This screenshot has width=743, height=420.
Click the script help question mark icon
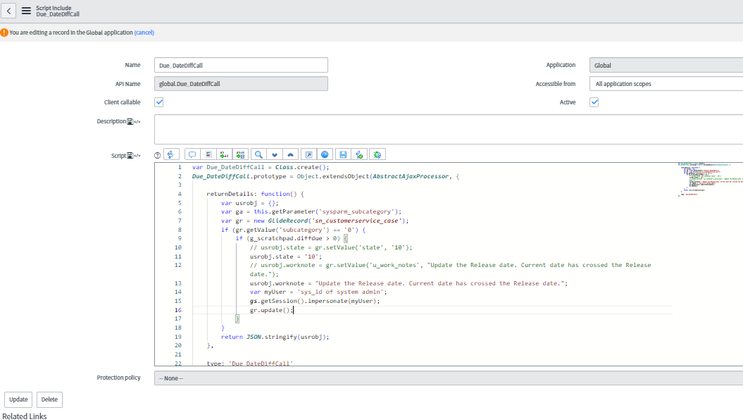(x=157, y=155)
